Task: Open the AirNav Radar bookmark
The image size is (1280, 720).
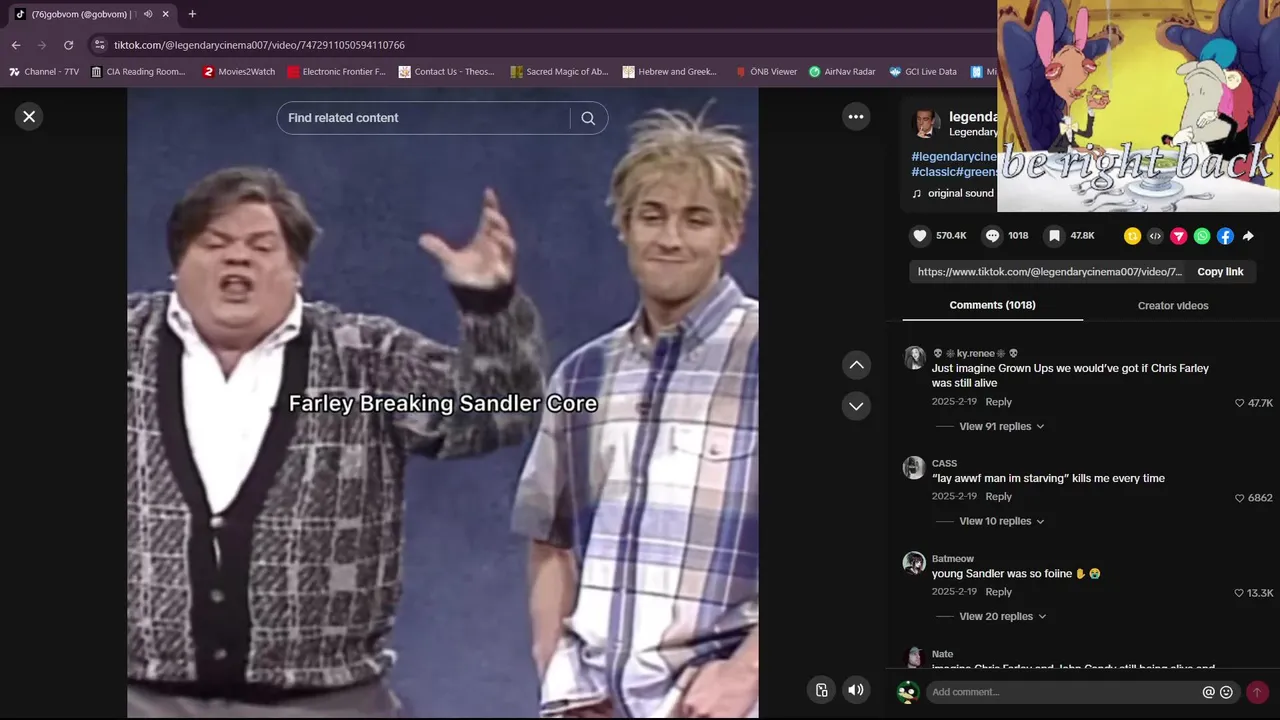Action: pos(842,72)
